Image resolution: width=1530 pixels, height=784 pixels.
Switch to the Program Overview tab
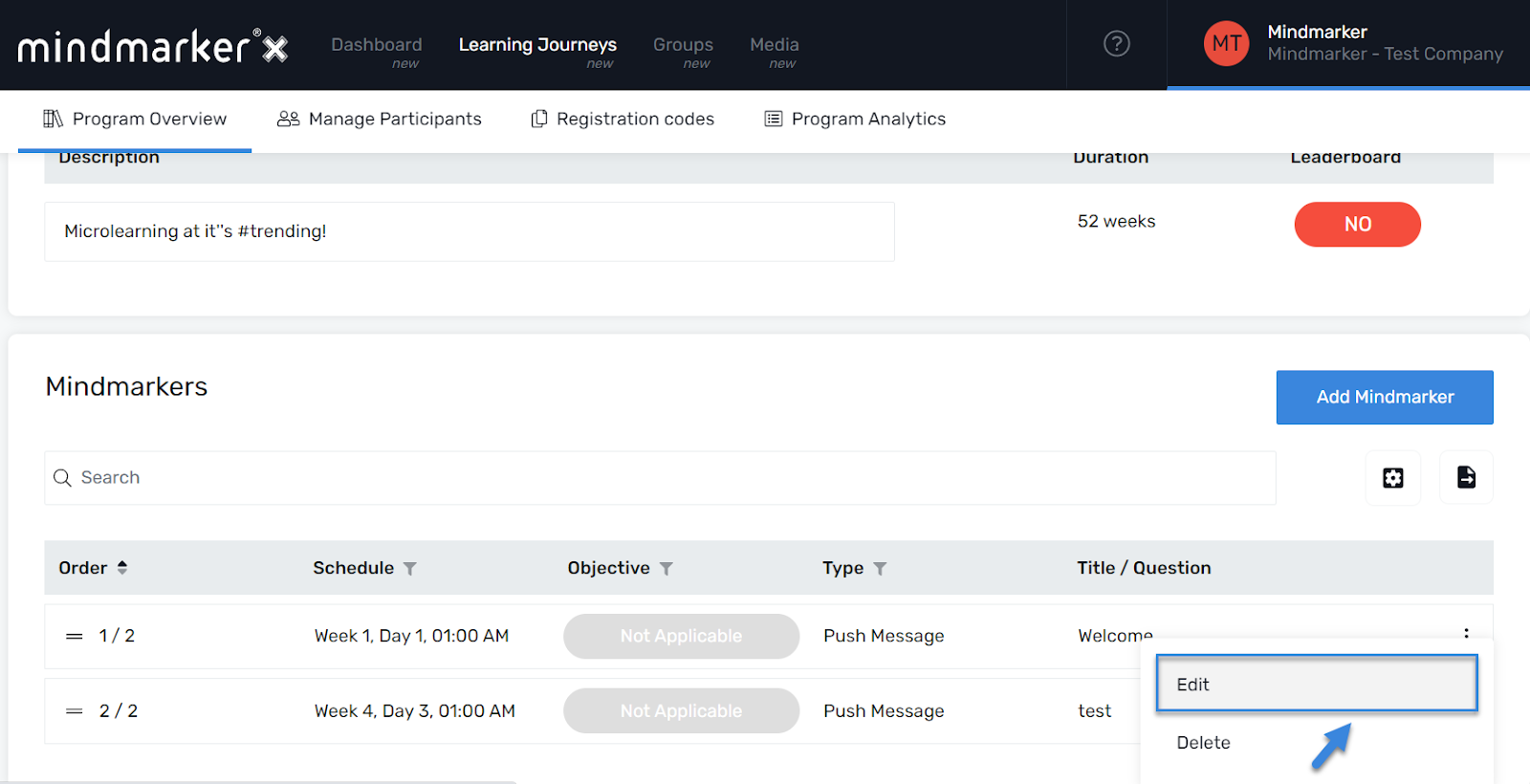pos(135,119)
